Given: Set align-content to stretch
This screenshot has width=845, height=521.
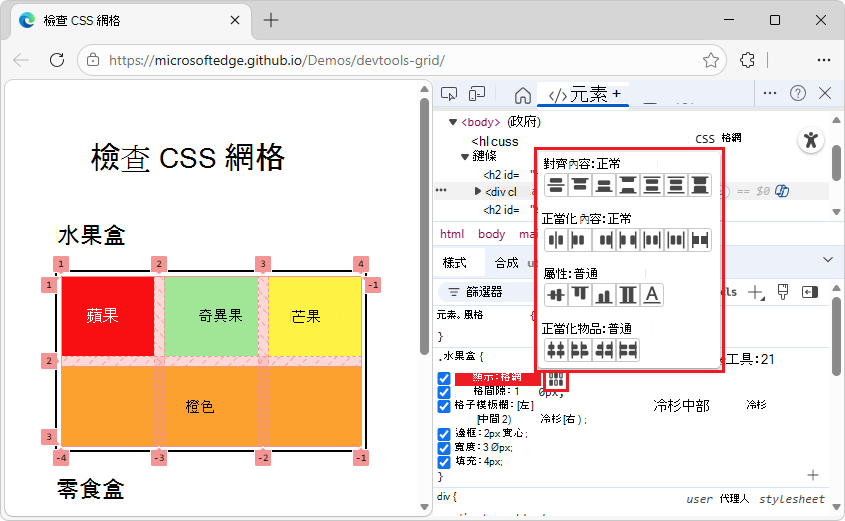Looking at the screenshot, I should tap(699, 185).
